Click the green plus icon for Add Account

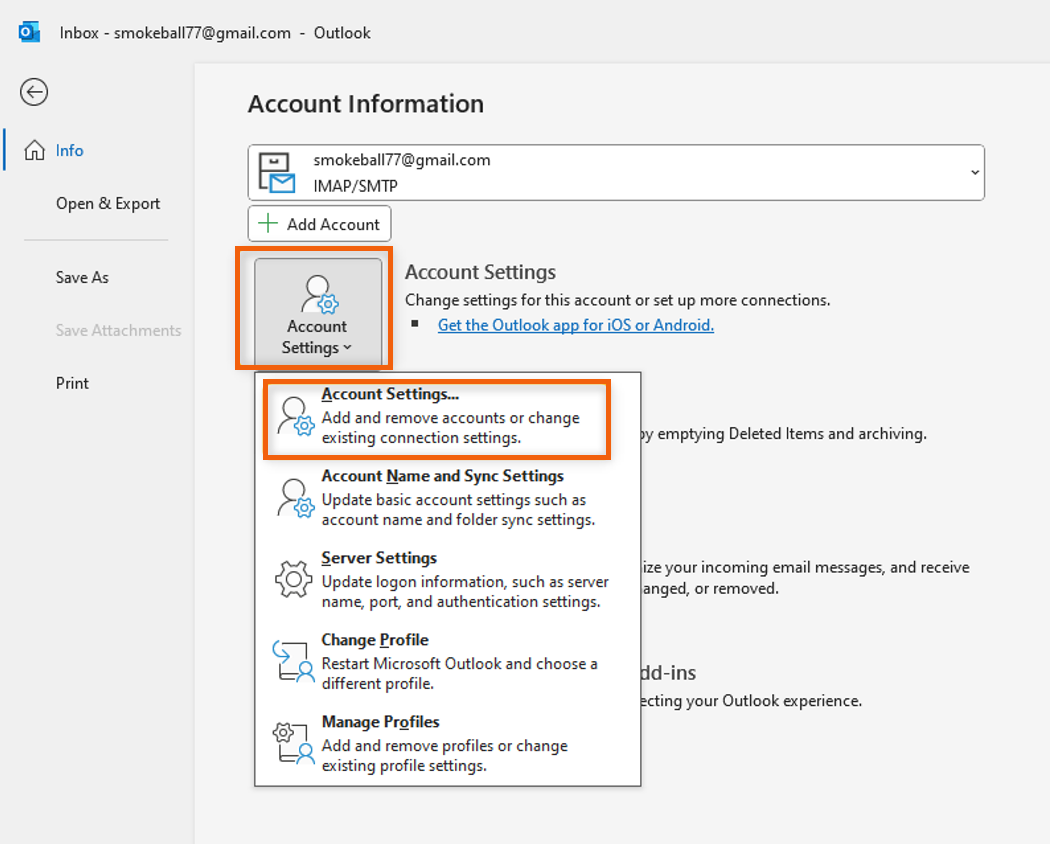(268, 223)
